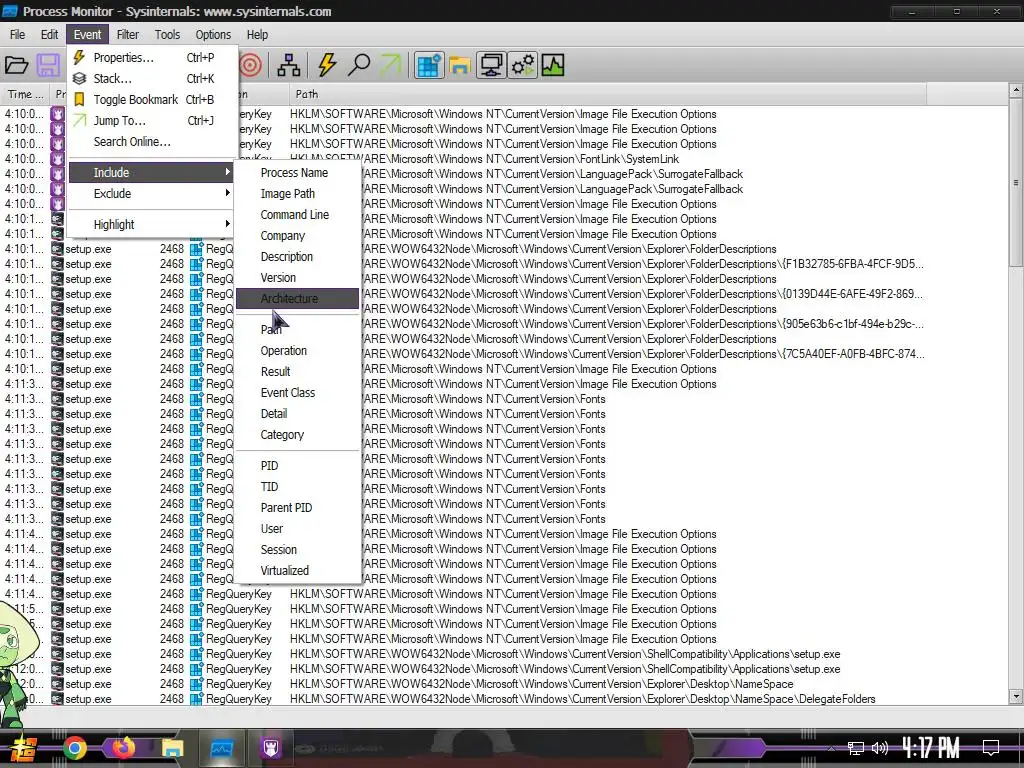The width and height of the screenshot is (1024, 768).
Task: Click the lightning Event Properties toolbar icon
Action: (x=327, y=65)
